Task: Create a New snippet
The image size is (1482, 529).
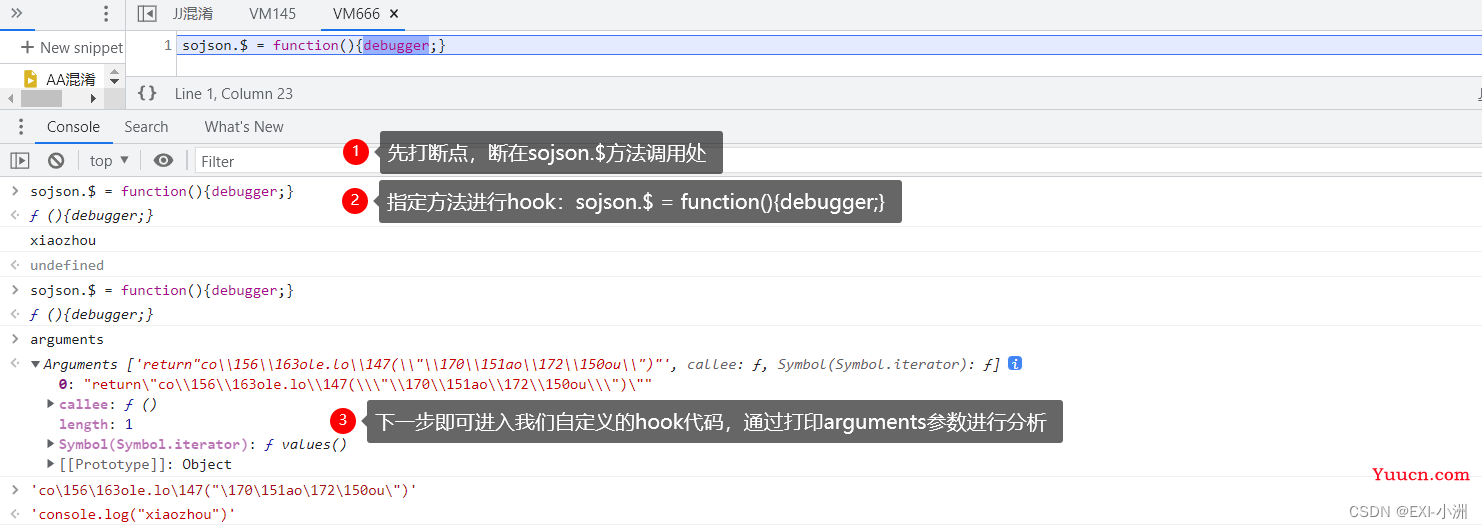Action: pyautogui.click(x=72, y=47)
